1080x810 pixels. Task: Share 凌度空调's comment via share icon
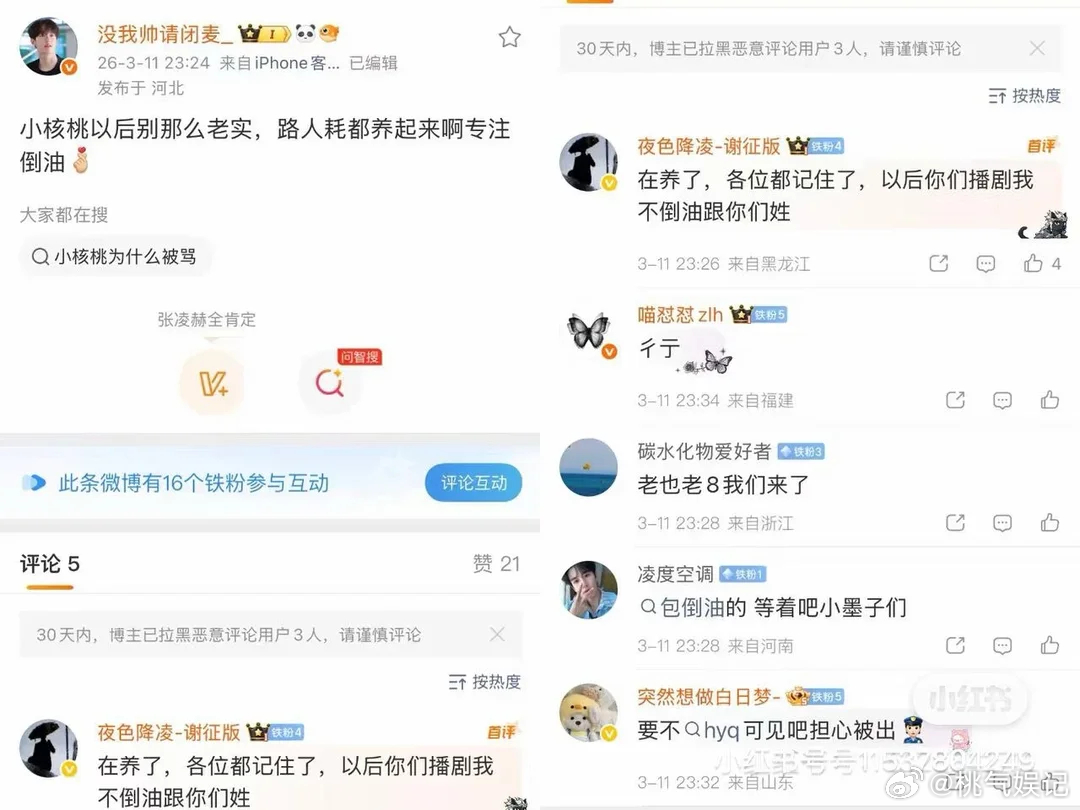(x=955, y=645)
